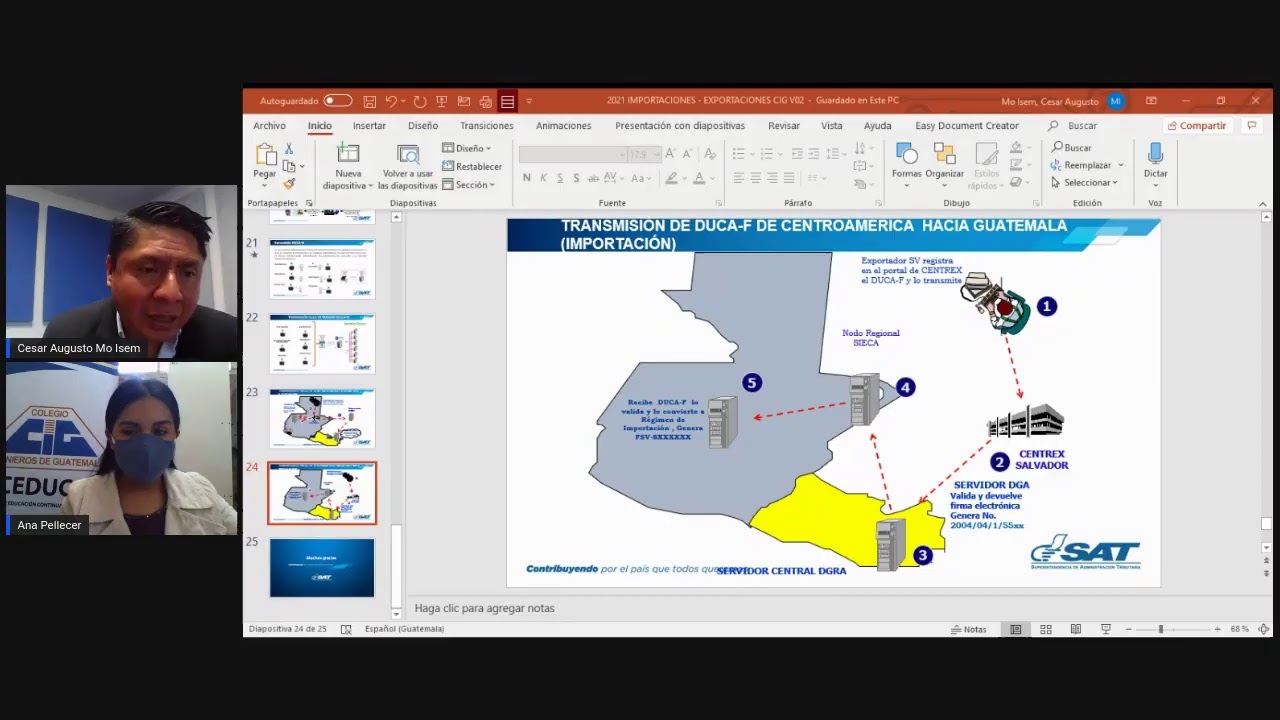Viewport: 1280px width, 720px height.
Task: Run the accessibility spell-check status icon
Action: (346, 629)
